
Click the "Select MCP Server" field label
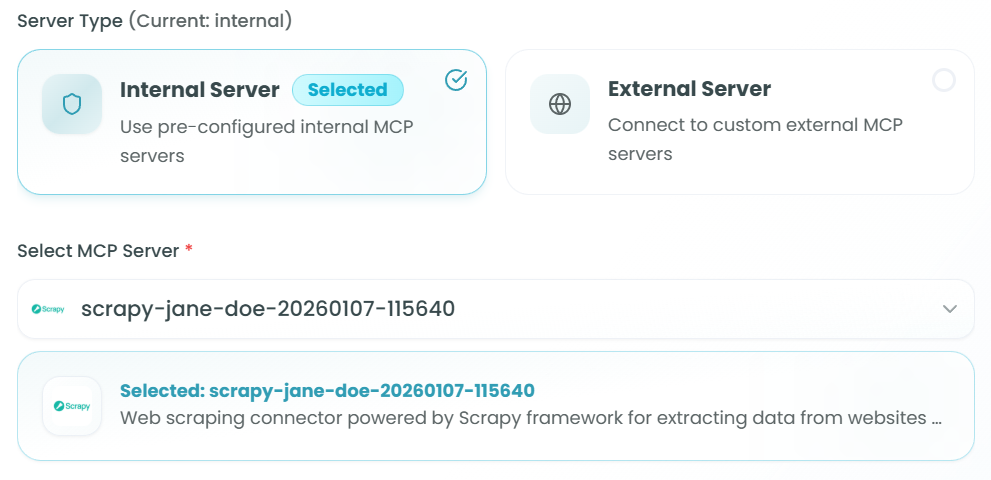point(96,251)
